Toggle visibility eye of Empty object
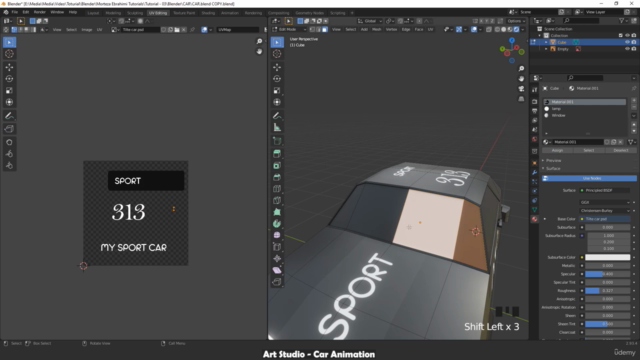The image size is (640, 360). [x=627, y=49]
